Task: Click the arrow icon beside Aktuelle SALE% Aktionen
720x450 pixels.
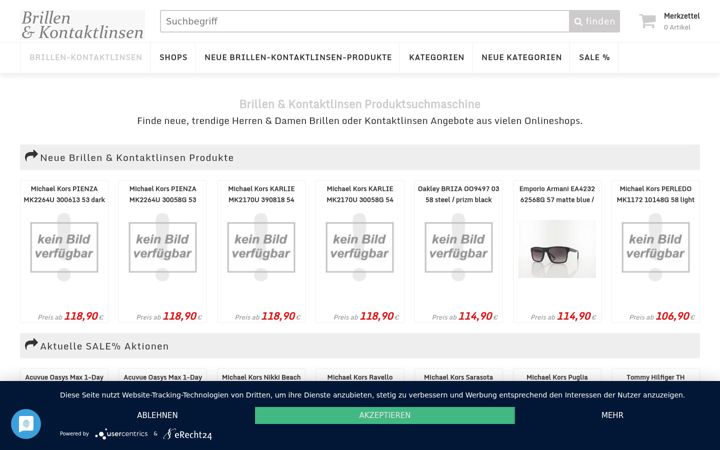Action: pos(31,344)
